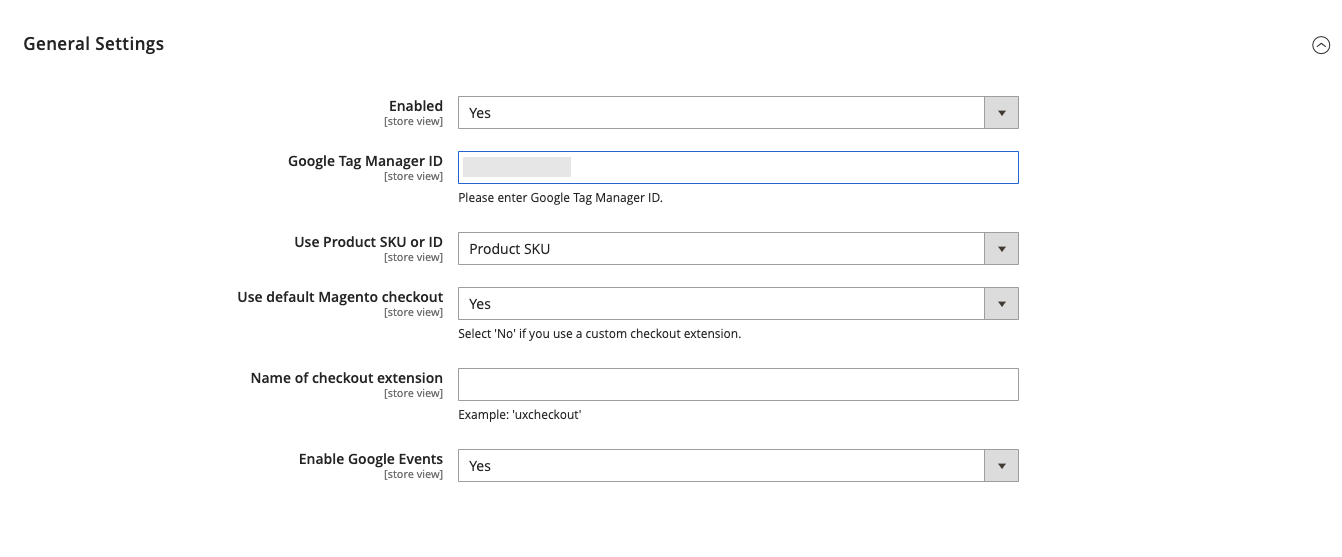Open Use default Magento checkout select
This screenshot has height=557, width=1342.
click(721, 304)
